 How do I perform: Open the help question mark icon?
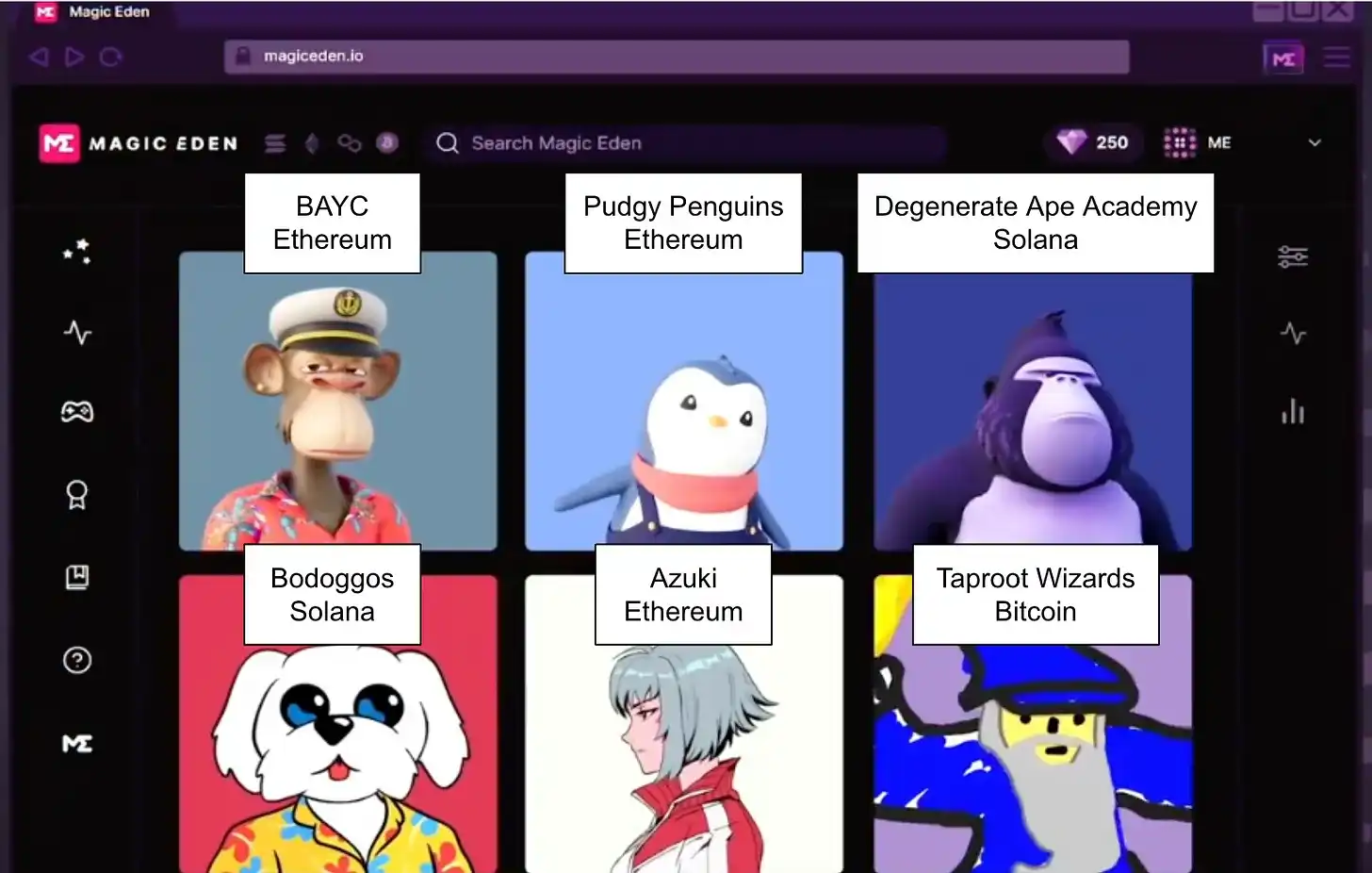coord(77,660)
